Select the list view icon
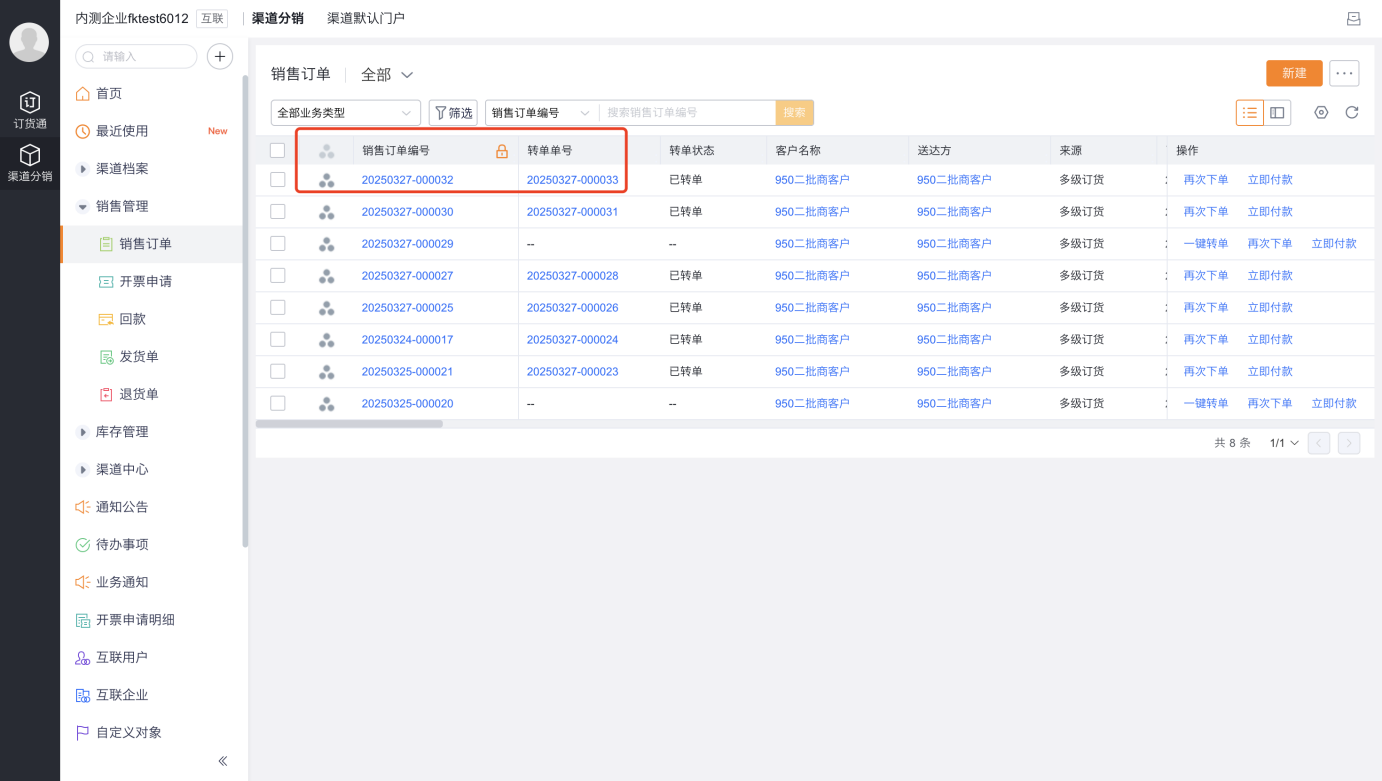 [1250, 113]
